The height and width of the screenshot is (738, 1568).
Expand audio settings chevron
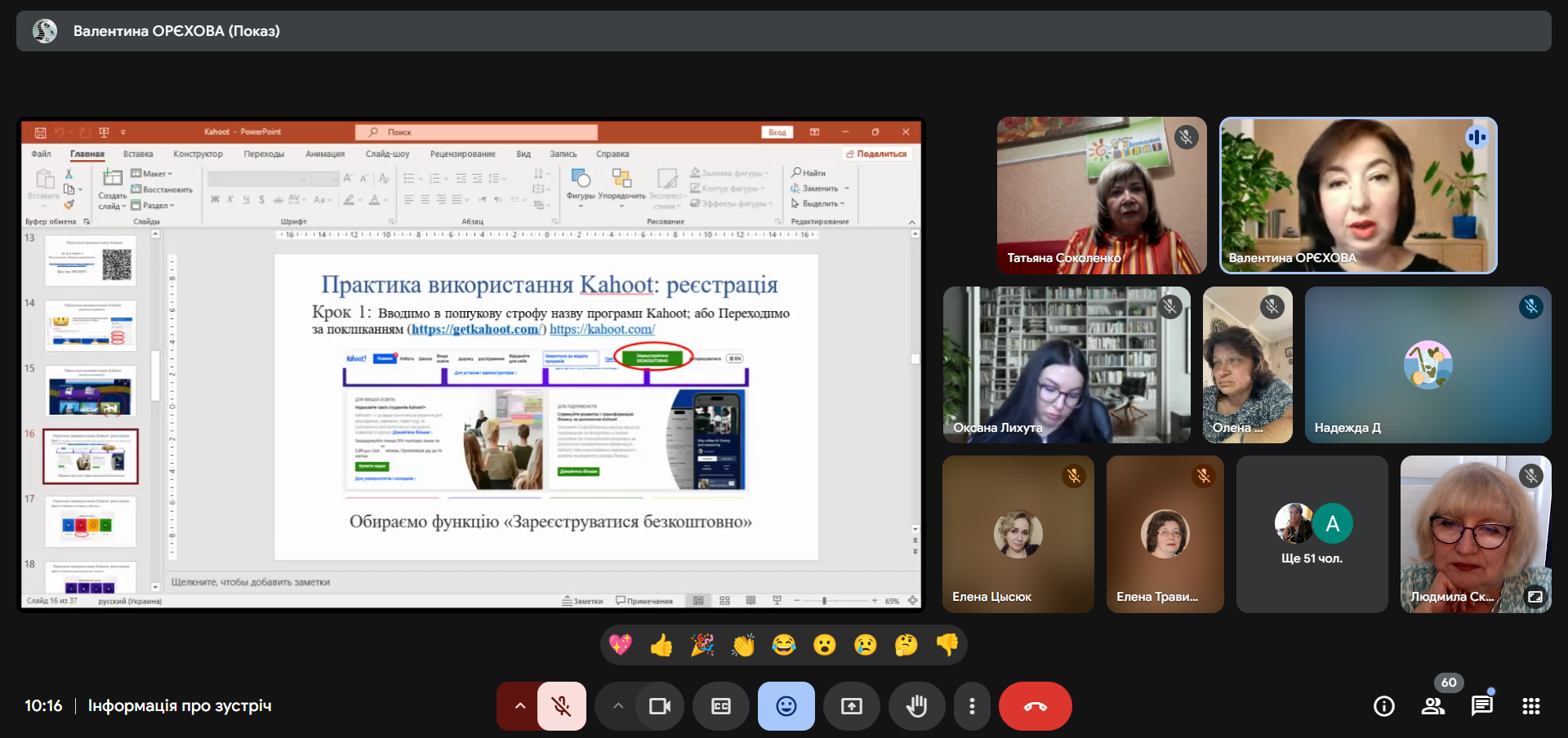pos(519,706)
